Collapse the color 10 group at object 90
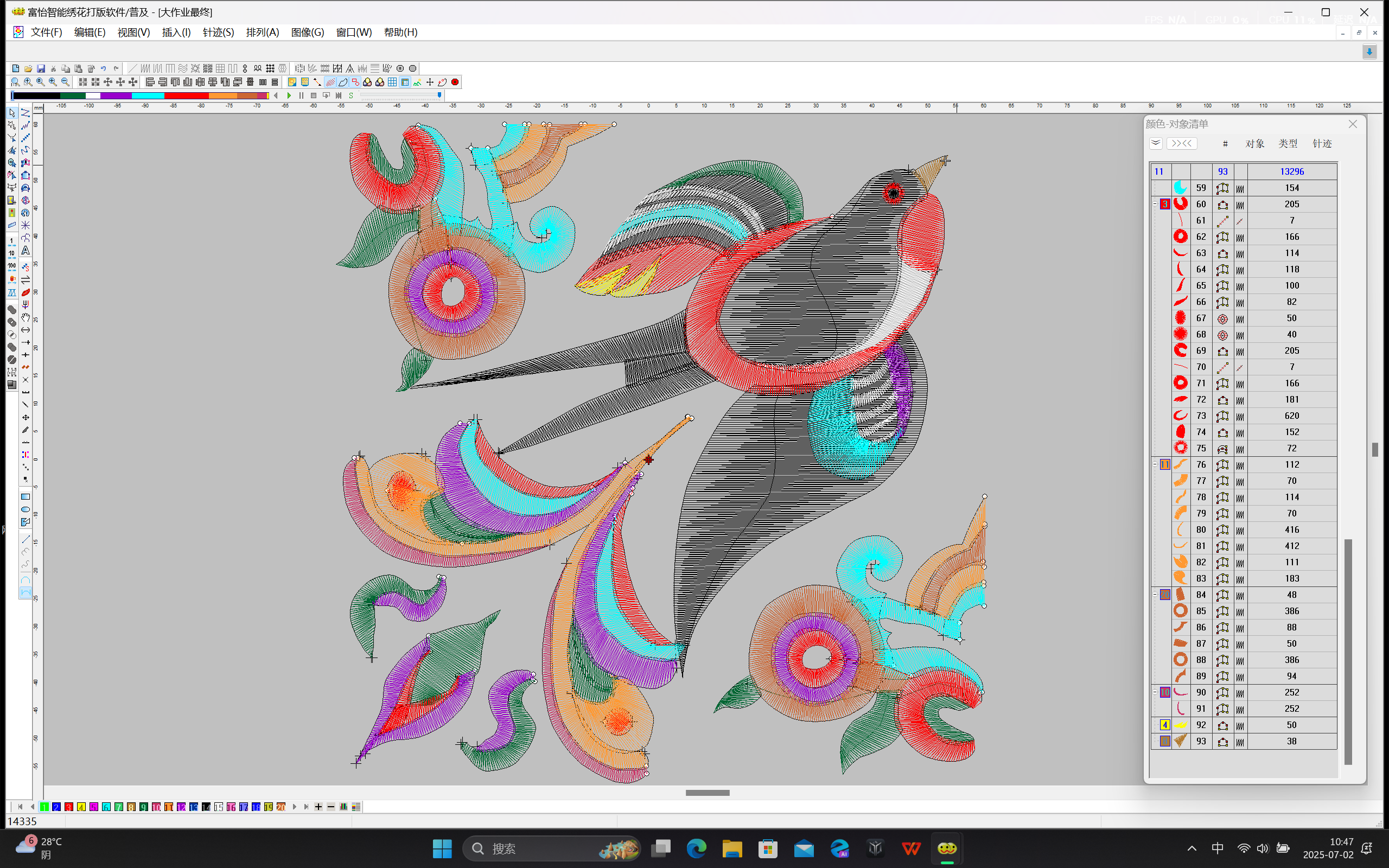The image size is (1389, 868). [x=1155, y=692]
